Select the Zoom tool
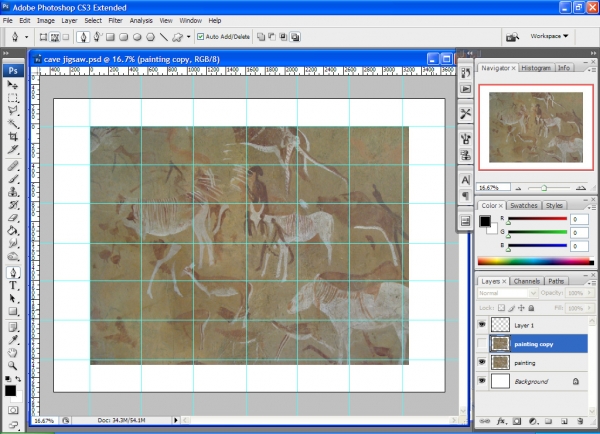 (13, 366)
